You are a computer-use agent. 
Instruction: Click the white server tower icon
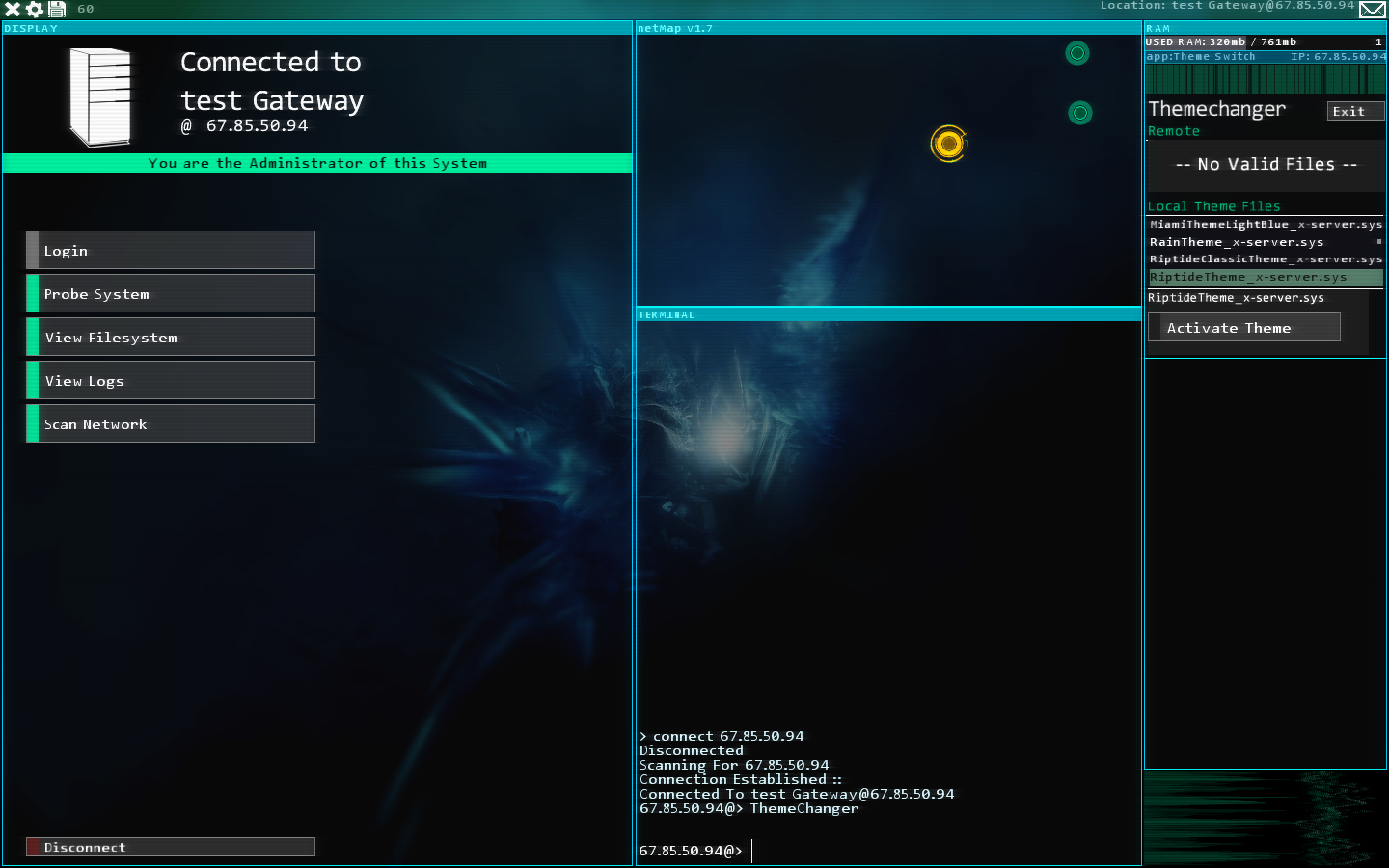(100, 96)
